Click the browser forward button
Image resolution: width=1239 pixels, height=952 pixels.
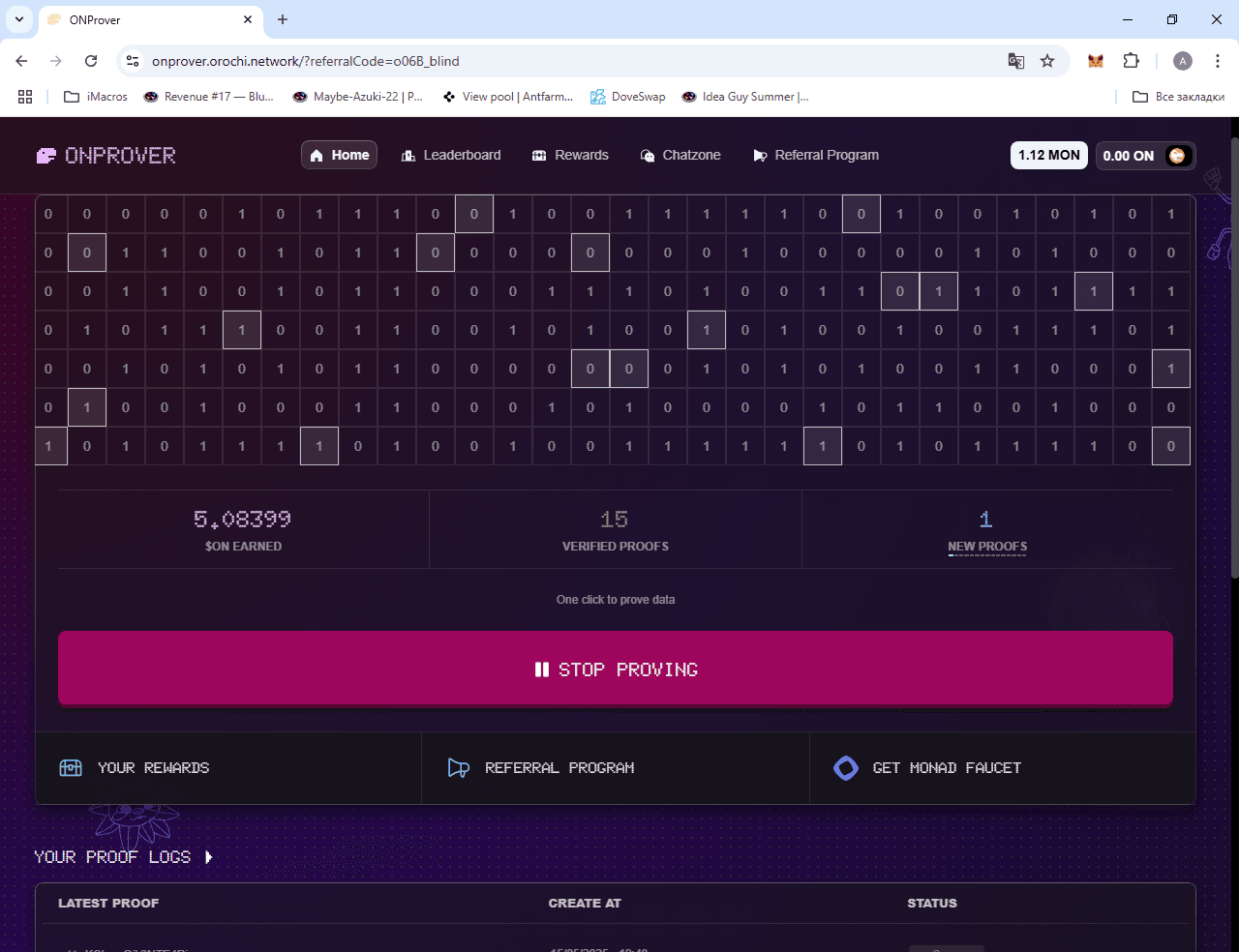point(56,61)
